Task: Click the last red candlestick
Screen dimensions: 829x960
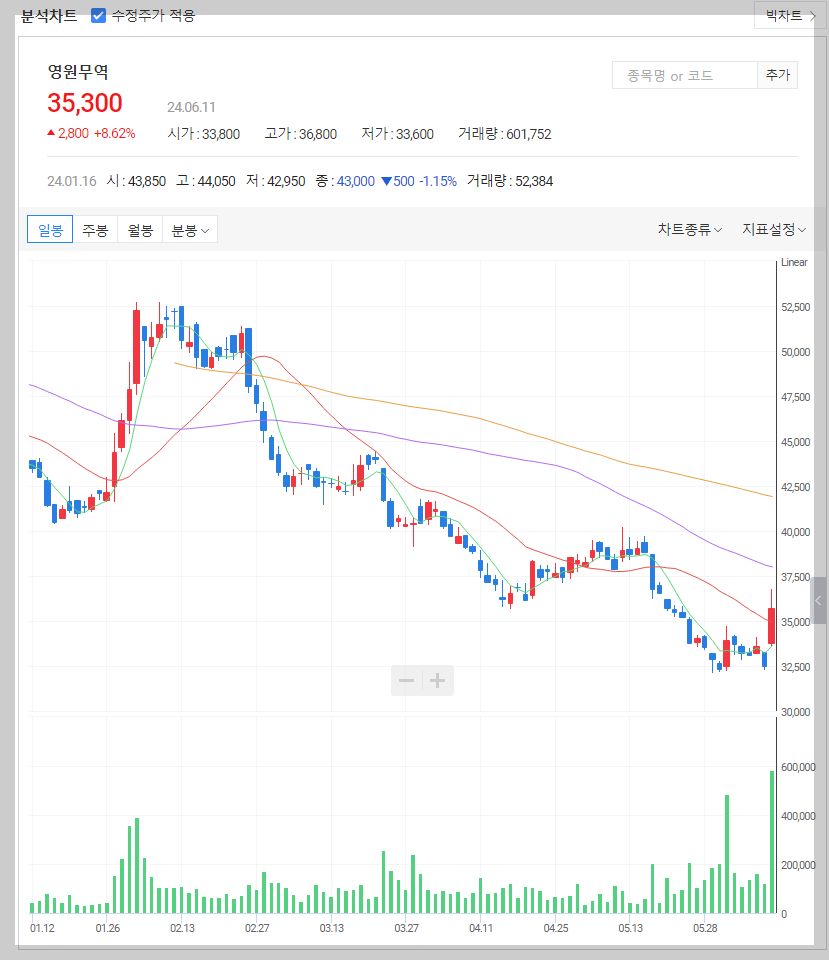Action: tap(771, 626)
